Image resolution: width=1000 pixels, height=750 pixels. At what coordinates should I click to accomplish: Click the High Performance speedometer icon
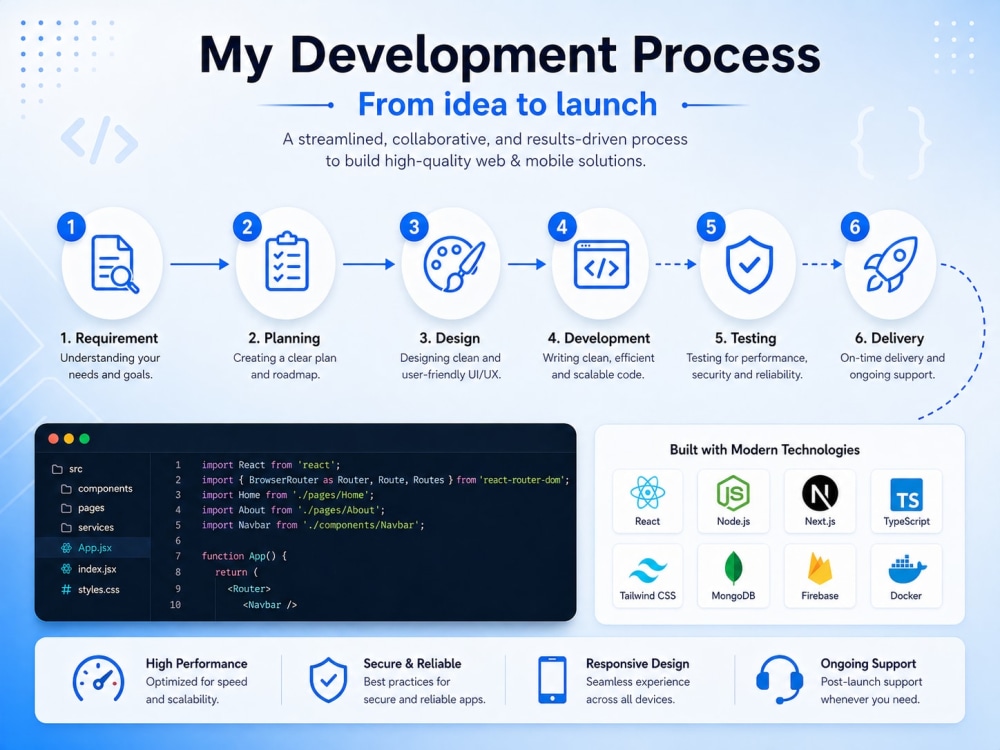click(x=98, y=679)
